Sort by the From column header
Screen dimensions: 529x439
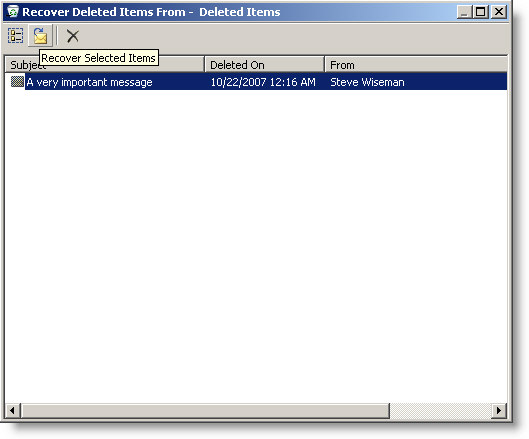coord(416,64)
